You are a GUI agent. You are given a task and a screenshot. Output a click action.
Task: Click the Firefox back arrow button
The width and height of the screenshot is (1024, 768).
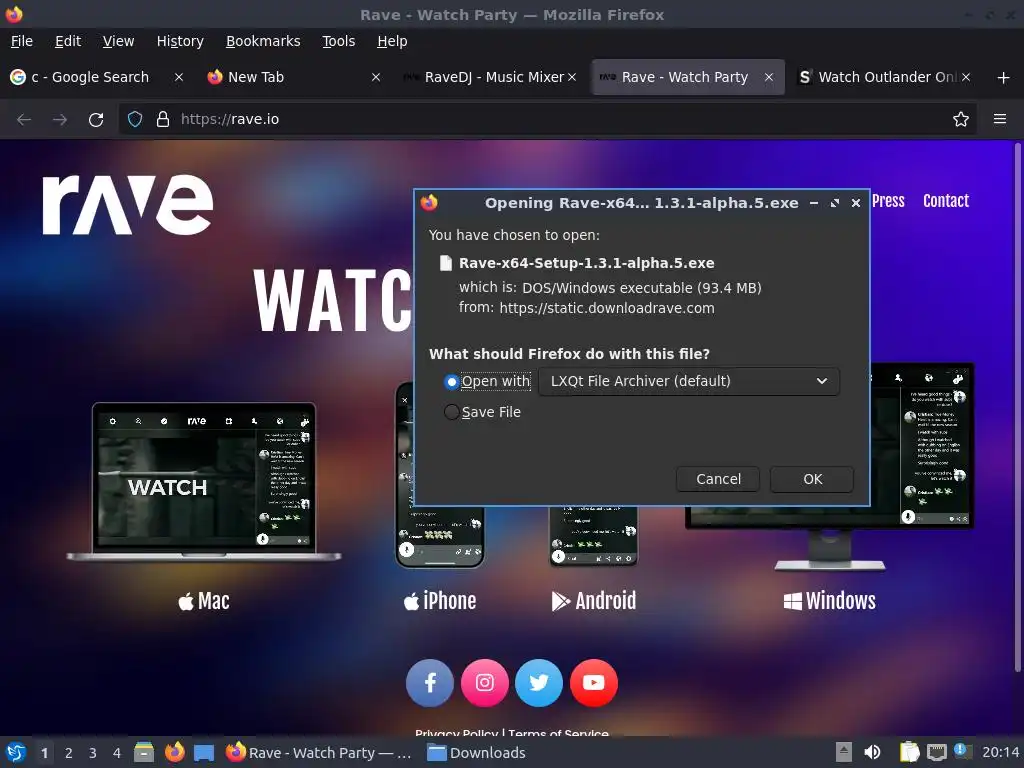24,120
